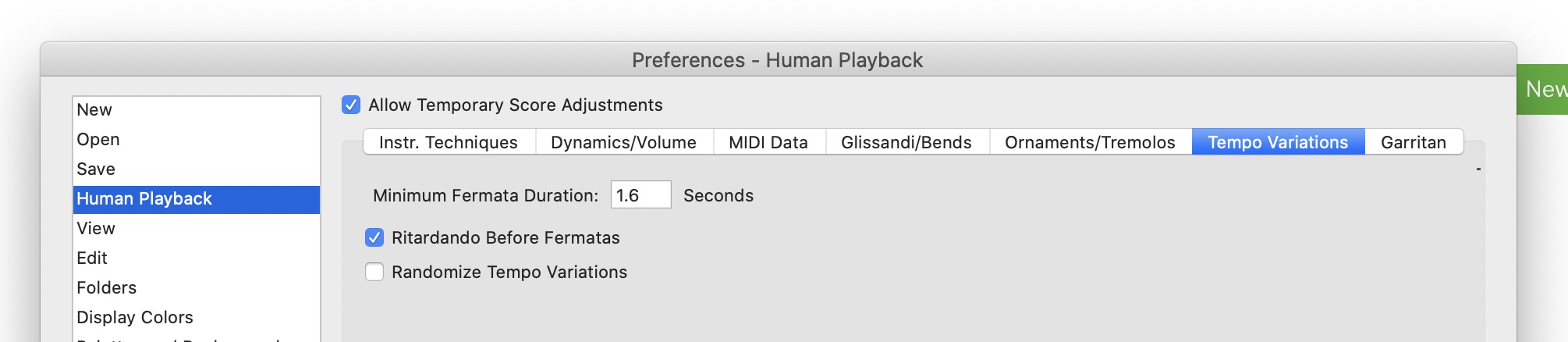
Task: Select Display Colors in the sidebar
Action: [135, 318]
